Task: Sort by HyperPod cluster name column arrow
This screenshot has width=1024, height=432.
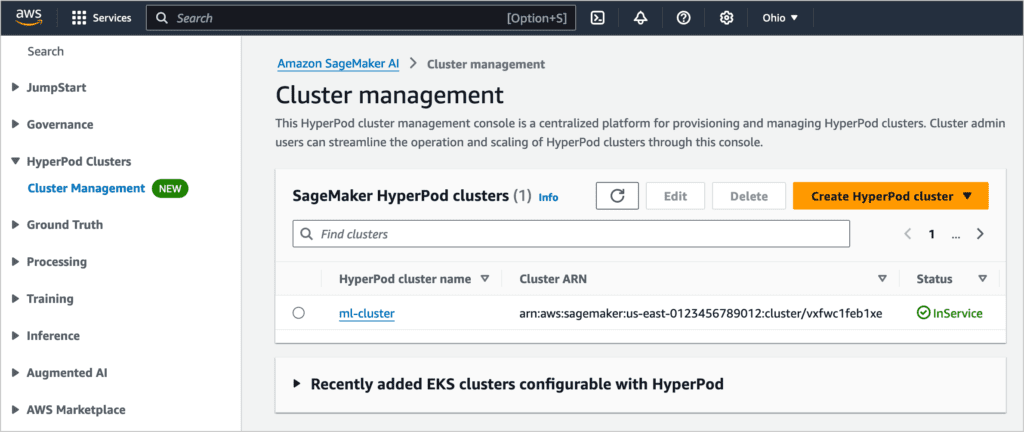Action: point(485,279)
